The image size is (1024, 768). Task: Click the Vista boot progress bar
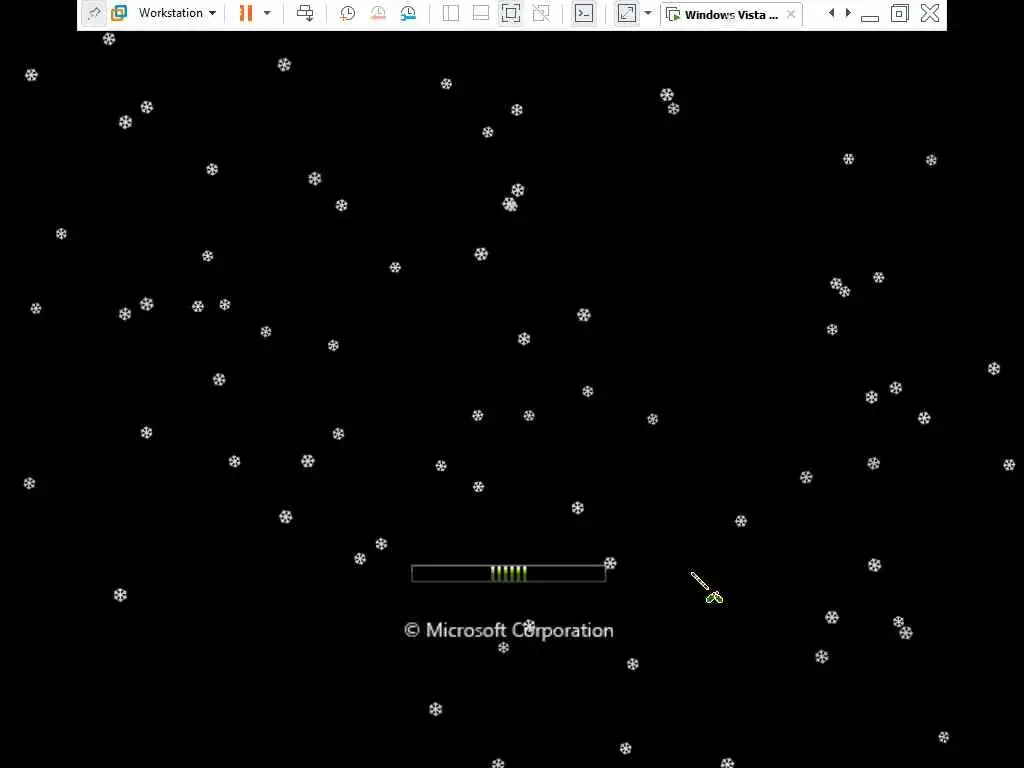(x=508, y=573)
